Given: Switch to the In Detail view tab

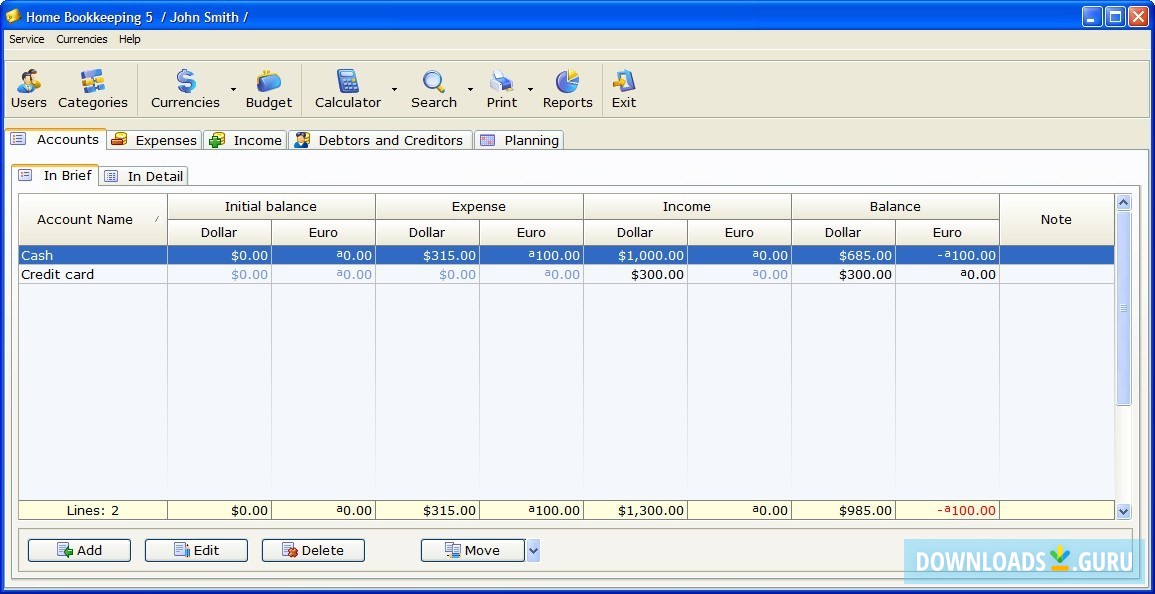Looking at the screenshot, I should click(143, 175).
